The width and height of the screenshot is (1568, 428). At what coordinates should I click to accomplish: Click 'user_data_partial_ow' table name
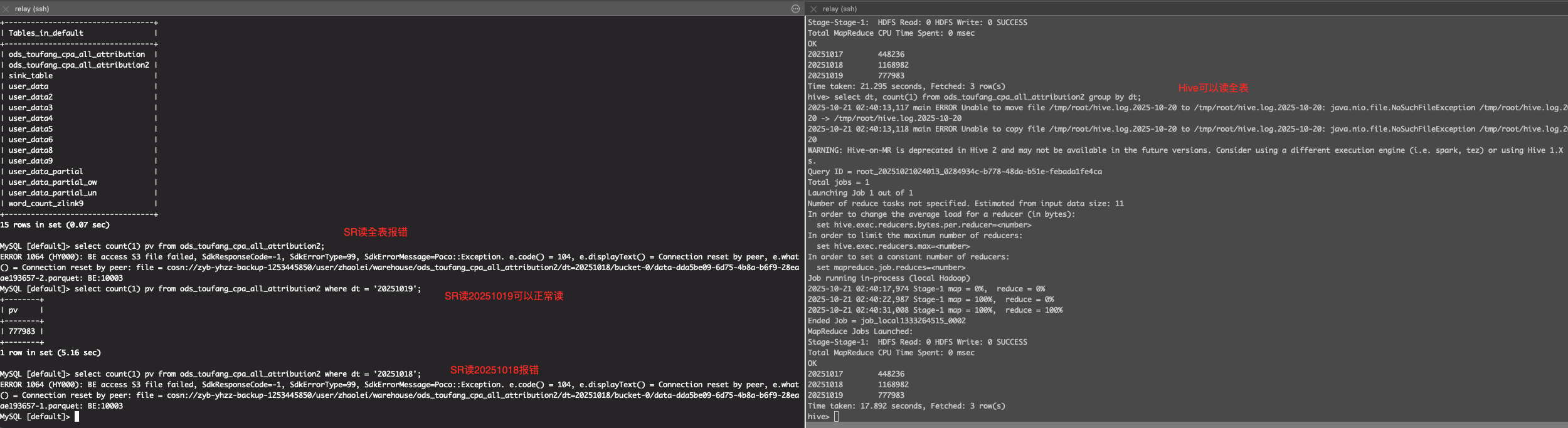click(53, 182)
